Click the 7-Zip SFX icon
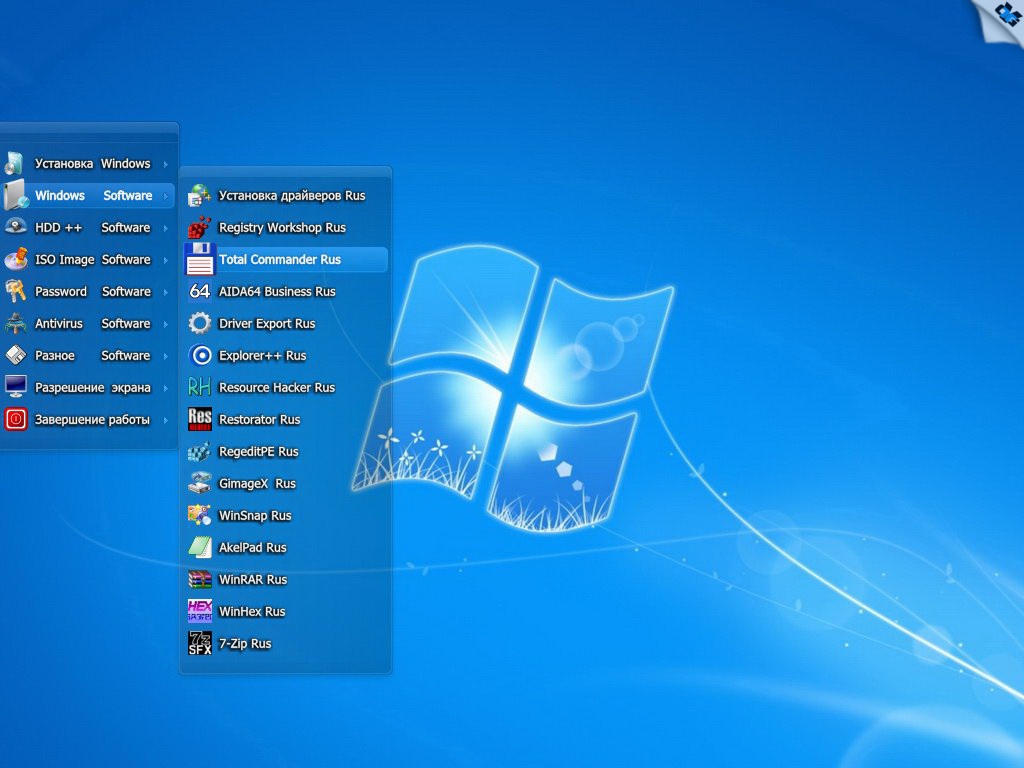Screen dimensions: 1024x768 click(x=200, y=643)
